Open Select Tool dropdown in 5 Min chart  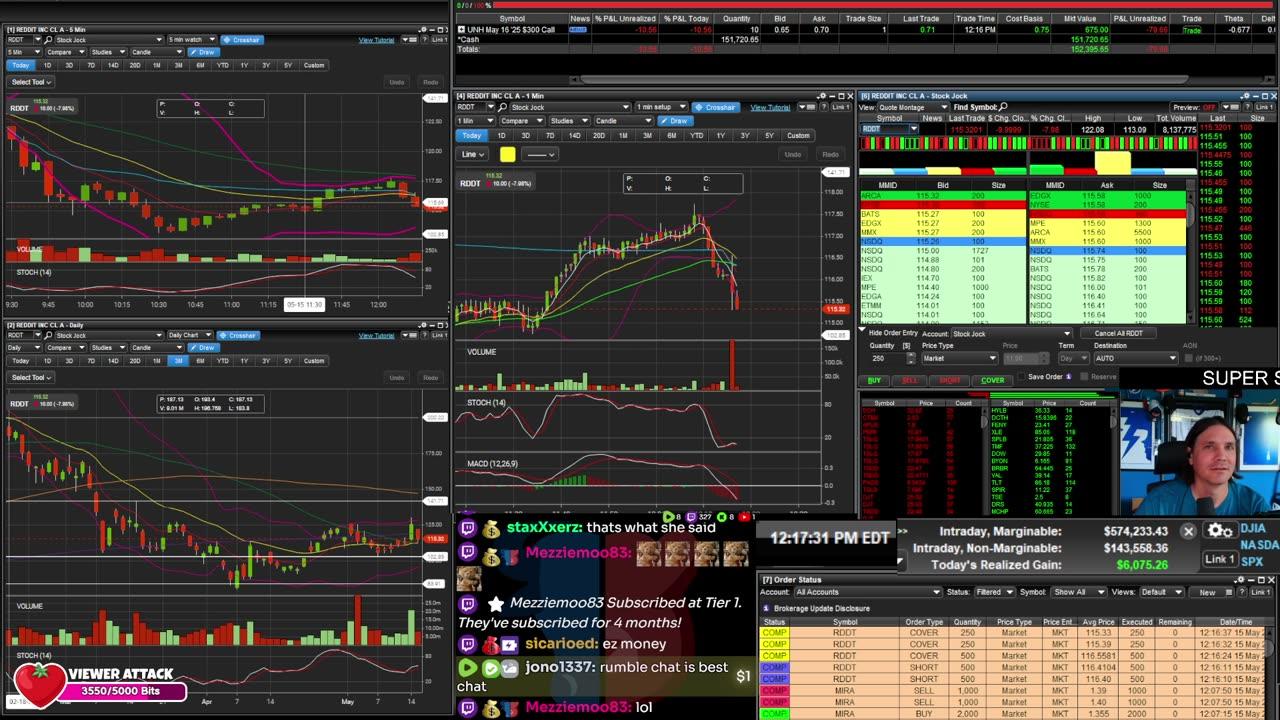tap(30, 82)
